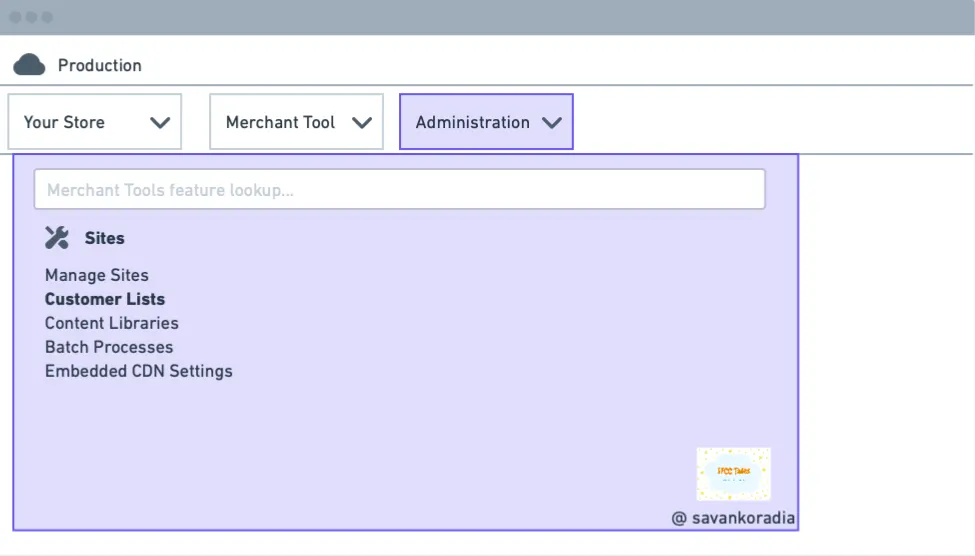Click the Your Store chevron arrow

point(160,123)
